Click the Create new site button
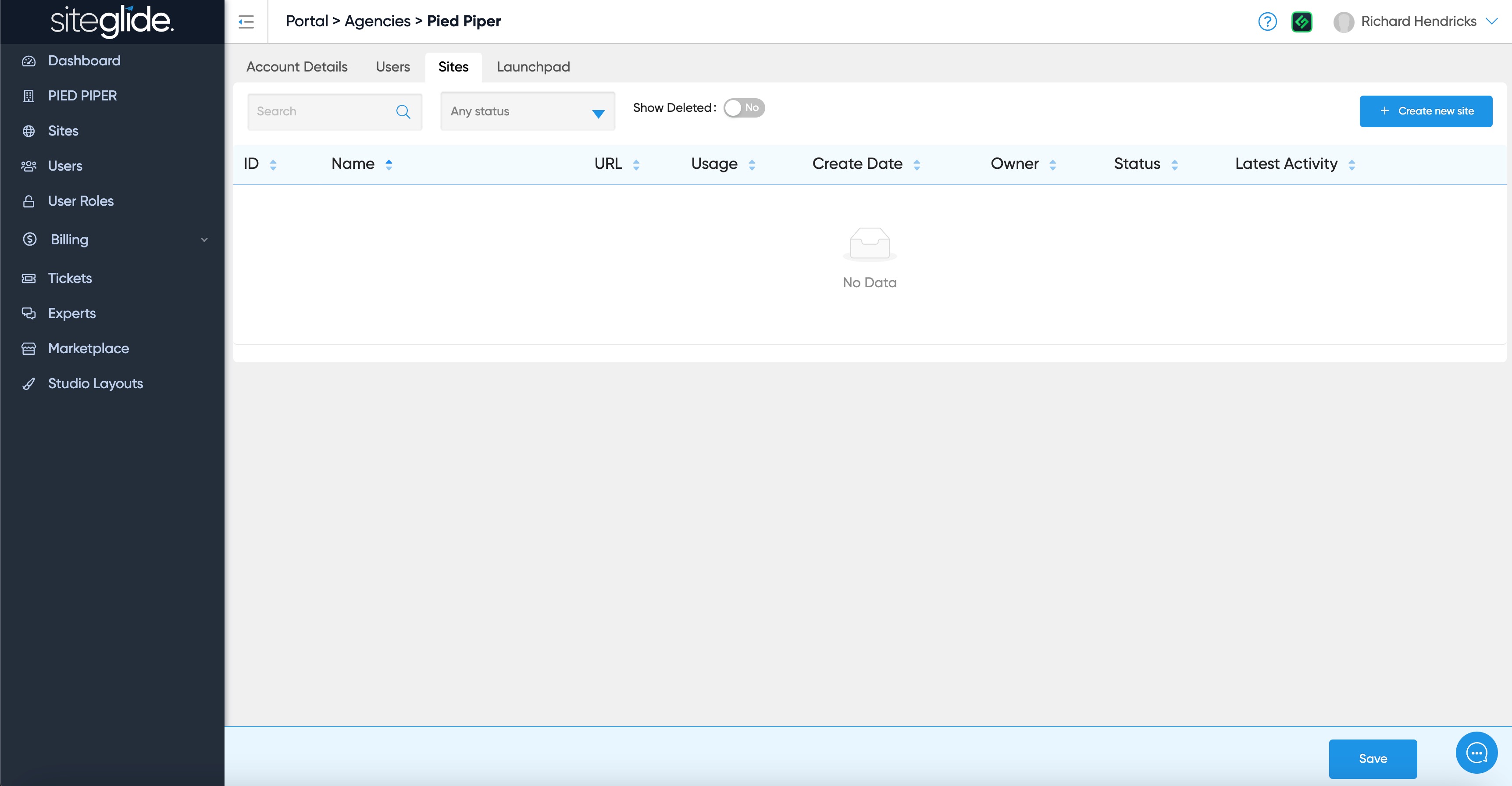 click(1425, 111)
